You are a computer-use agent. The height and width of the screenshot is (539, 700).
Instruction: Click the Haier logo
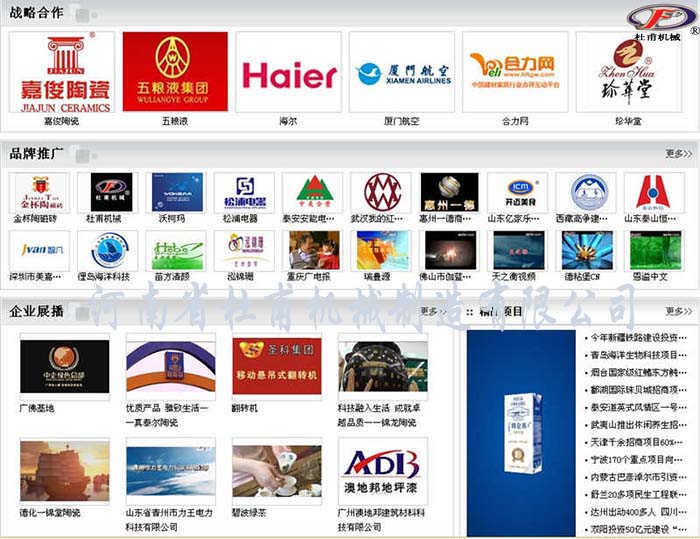click(x=288, y=73)
